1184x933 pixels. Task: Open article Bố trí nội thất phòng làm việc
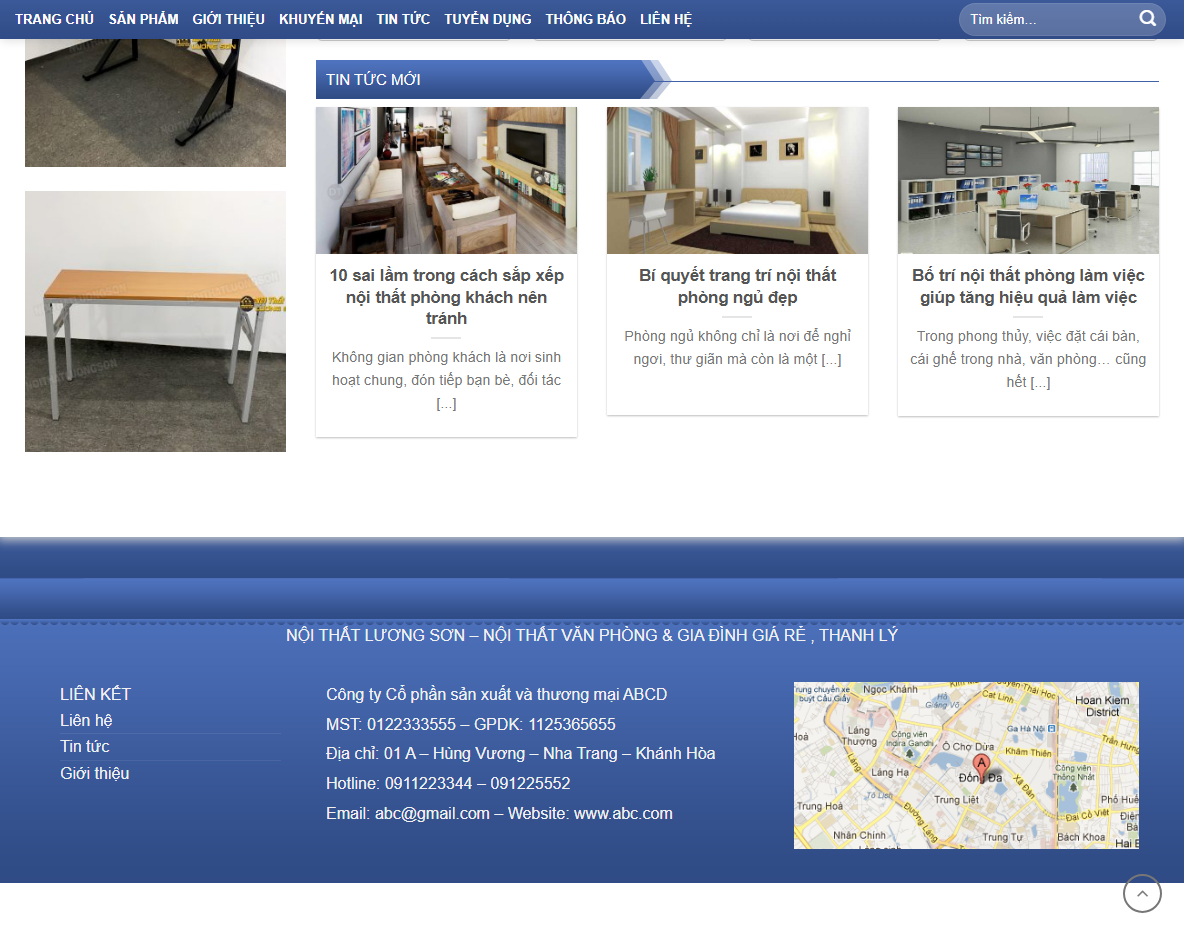1027,286
